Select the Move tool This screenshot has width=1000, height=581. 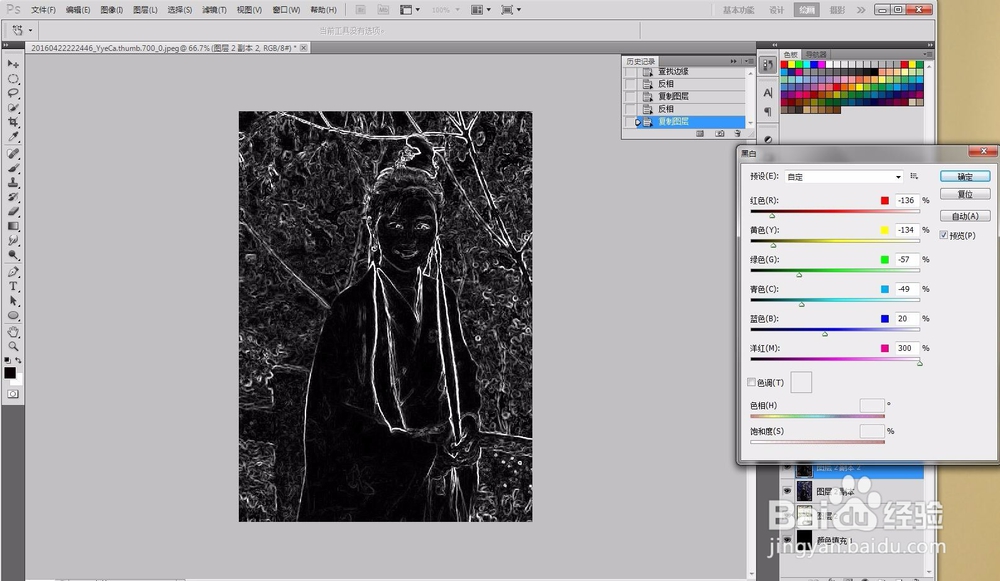coord(13,64)
